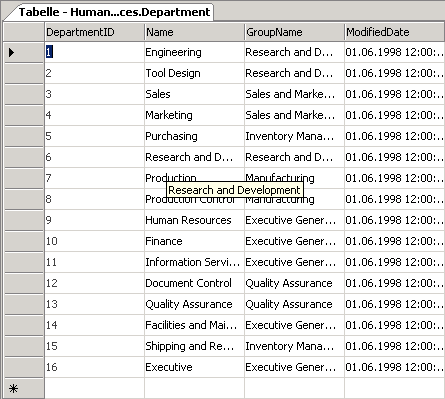Click the Name column header

click(x=194, y=32)
